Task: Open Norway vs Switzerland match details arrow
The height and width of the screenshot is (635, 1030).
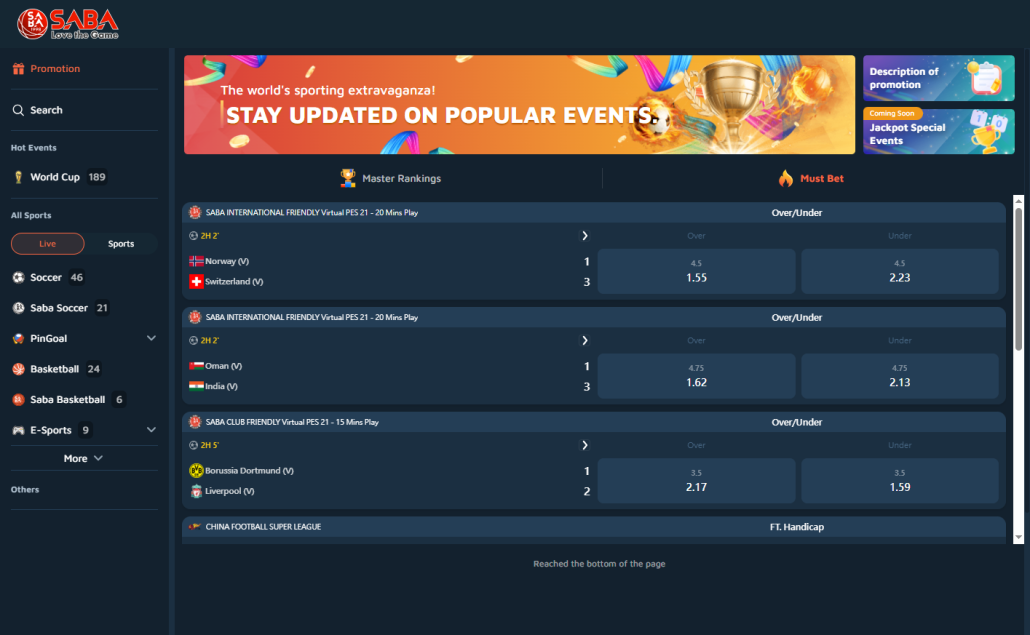Action: click(585, 236)
